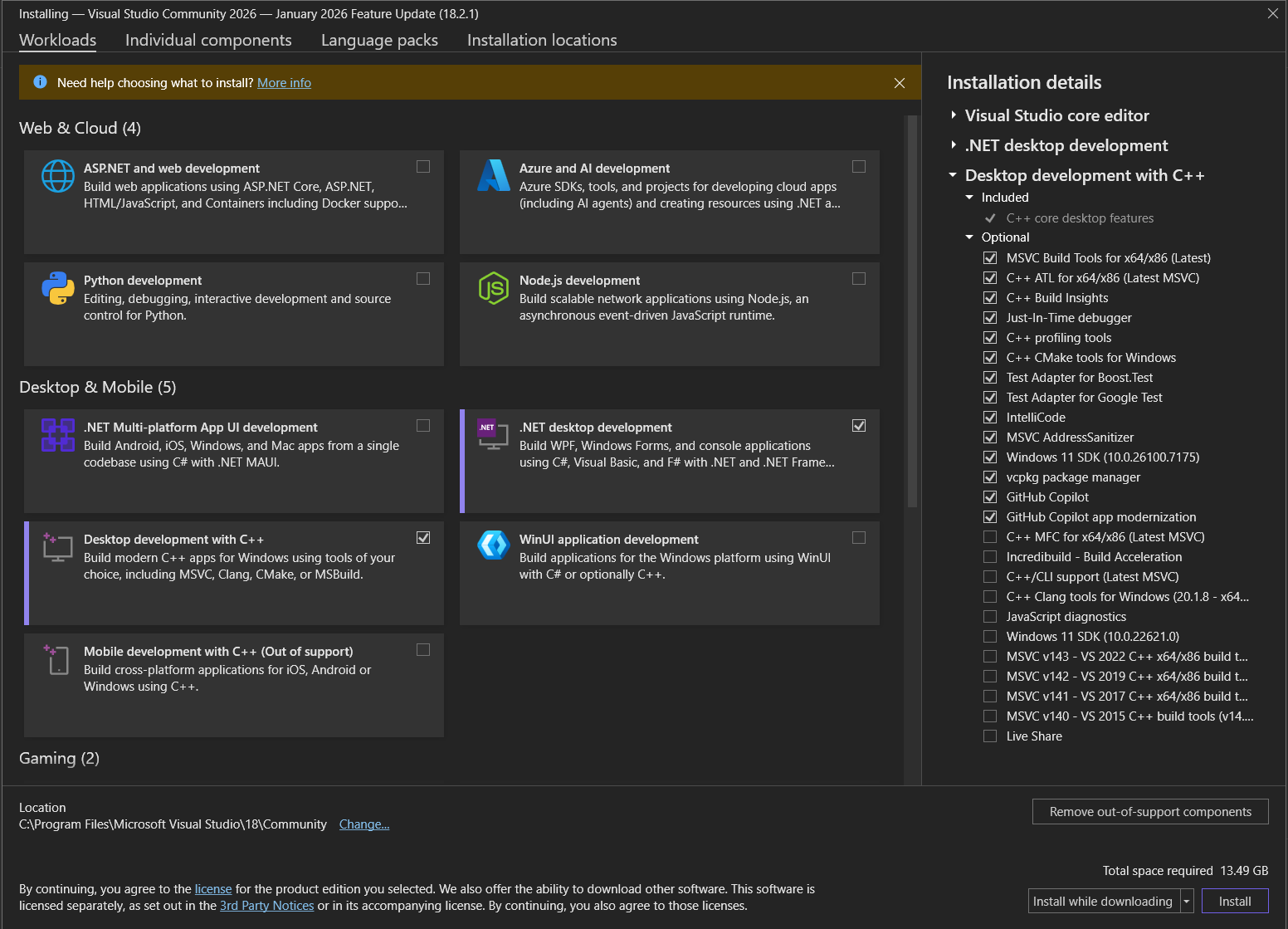Dismiss the help banner with its X
Screen dimensions: 1288x929
click(900, 82)
